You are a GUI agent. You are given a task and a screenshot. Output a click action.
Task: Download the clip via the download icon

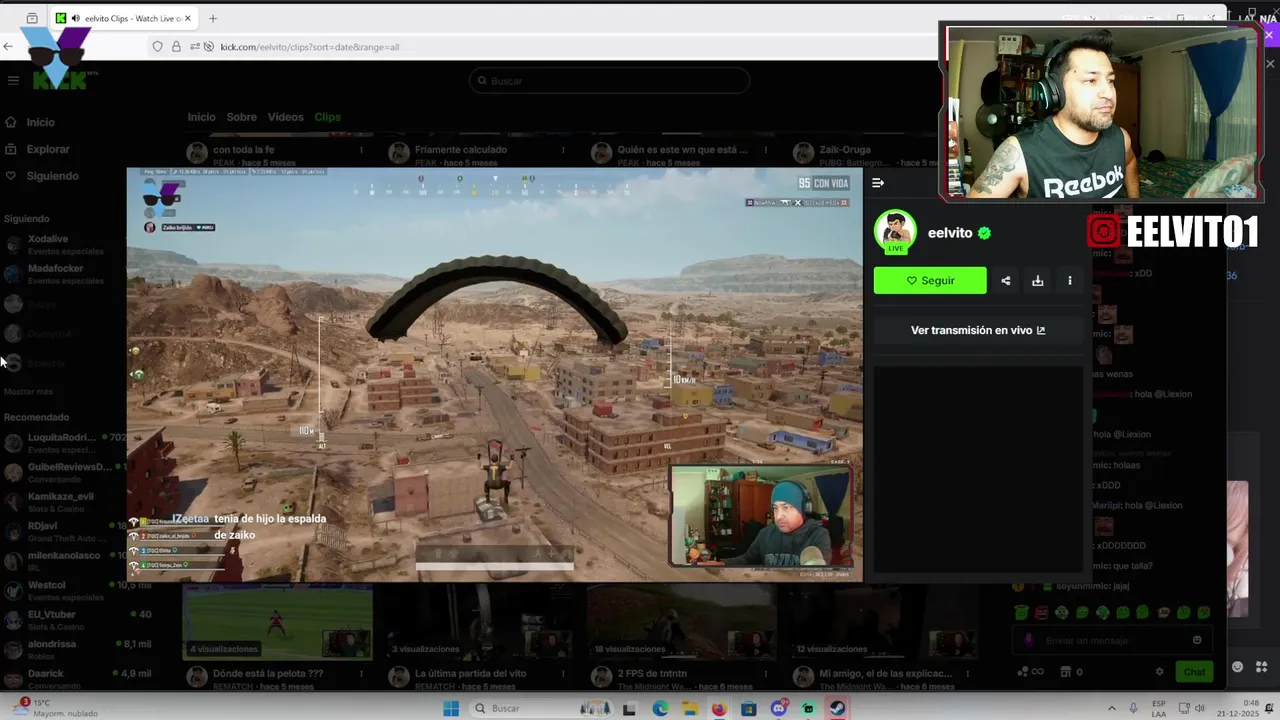1038,281
